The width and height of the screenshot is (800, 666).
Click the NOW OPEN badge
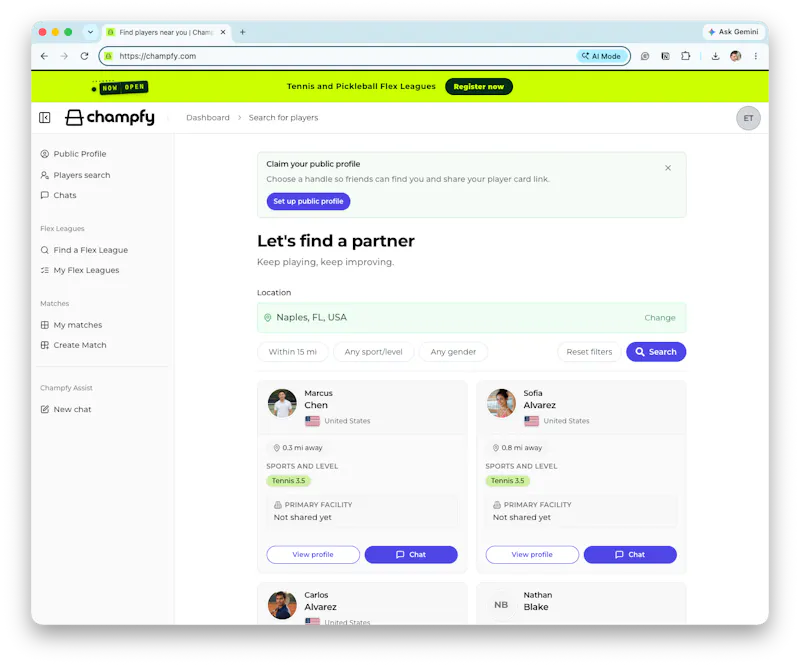click(x=124, y=87)
